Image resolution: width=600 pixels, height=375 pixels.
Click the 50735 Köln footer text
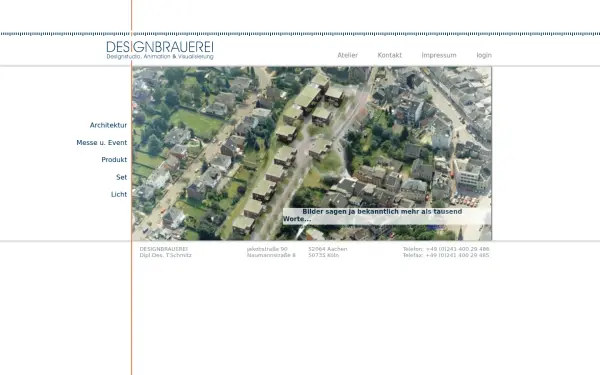point(323,255)
